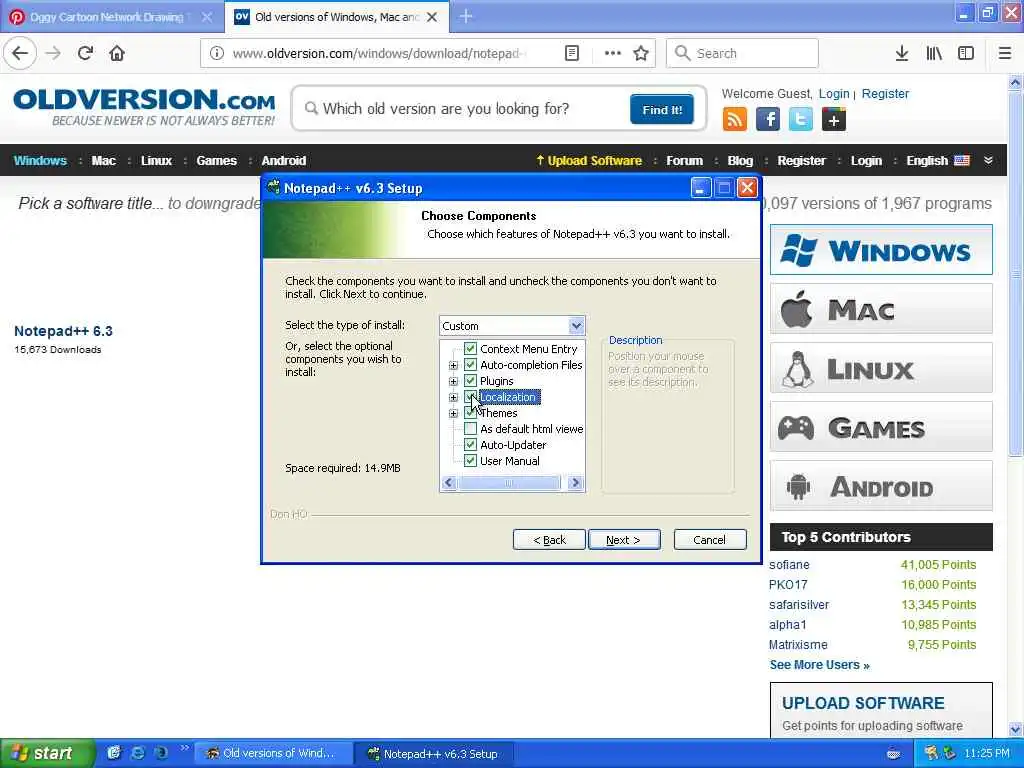Toggle Auto-Updater checkbox
The width and height of the screenshot is (1024, 768).
pos(470,445)
